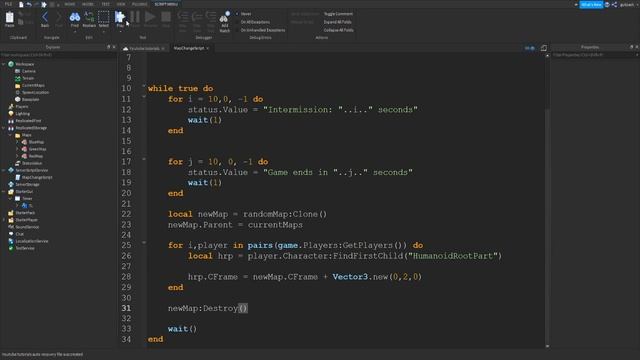640x360 pixels.
Task: Click Toggle Comment action
Action: 338,14
